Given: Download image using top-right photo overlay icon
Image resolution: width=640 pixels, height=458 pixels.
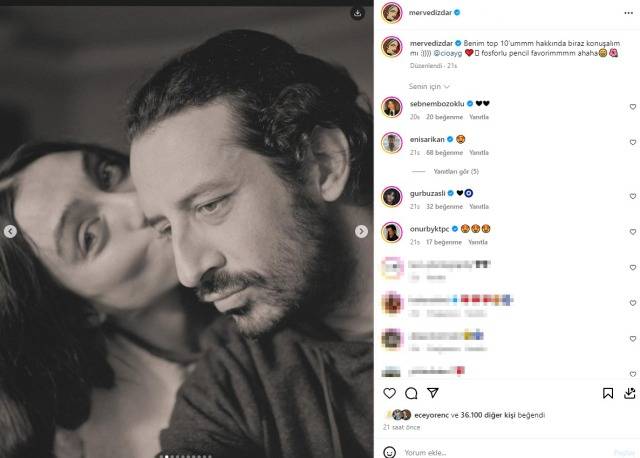Looking at the screenshot, I should 358,13.
